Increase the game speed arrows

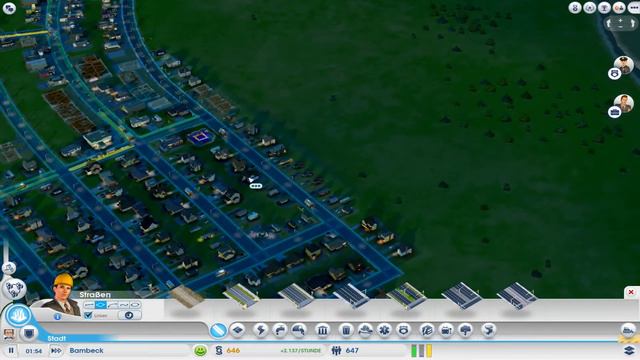[56, 350]
